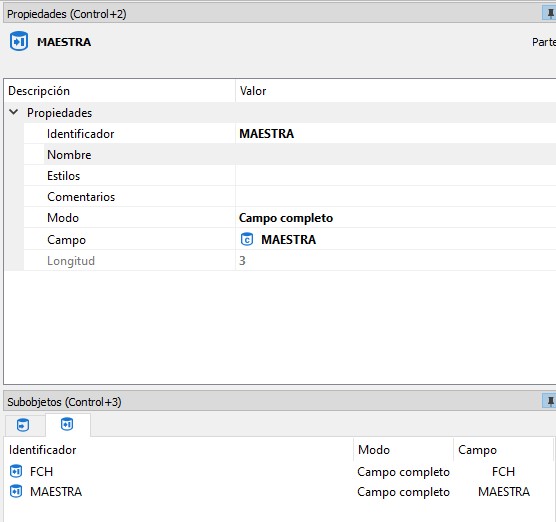Switch to the first Subobjetos tab icon
This screenshot has width=556, height=522.
click(x=23, y=424)
